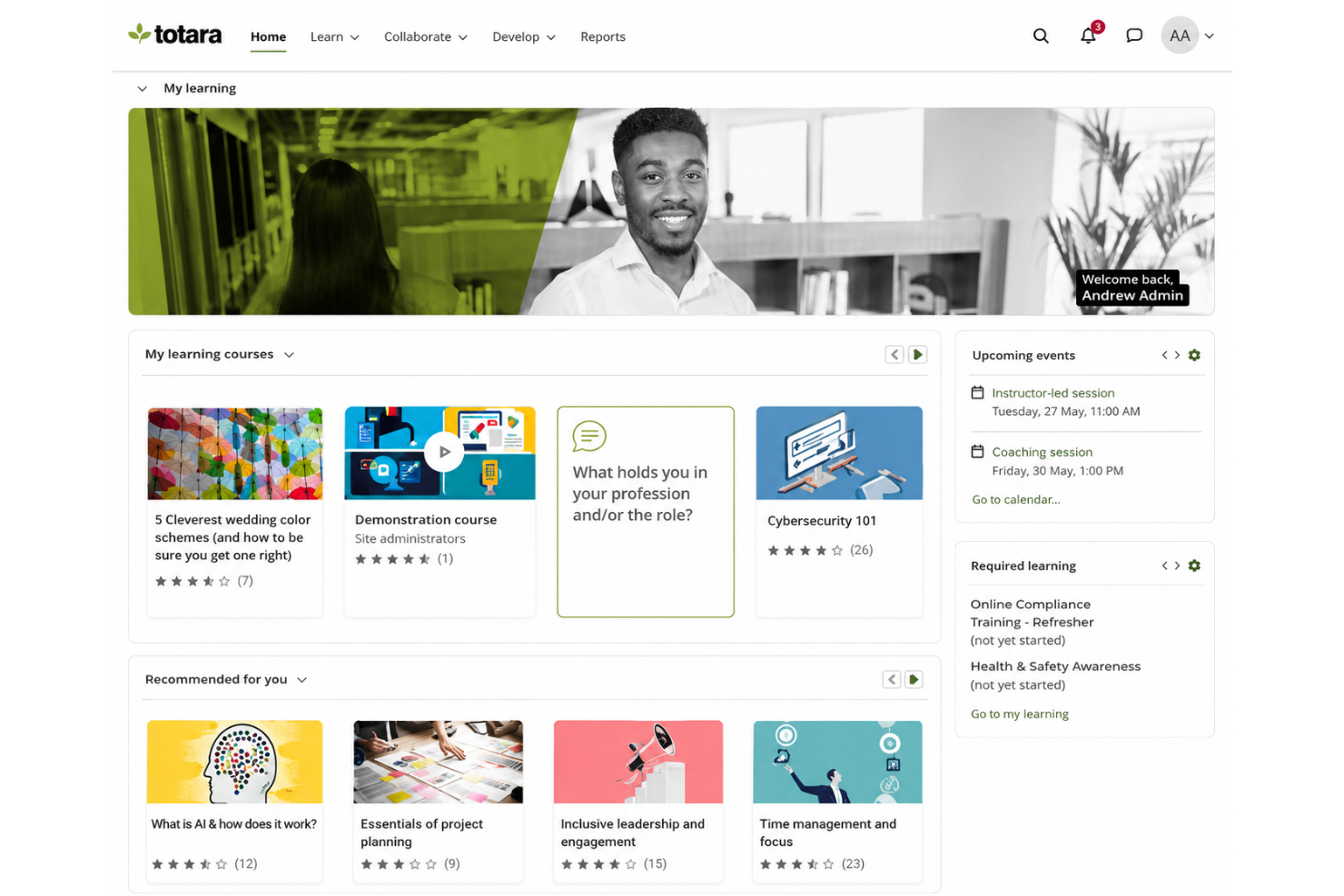Play the Demonstration course video
1344x896 pixels.
[444, 451]
